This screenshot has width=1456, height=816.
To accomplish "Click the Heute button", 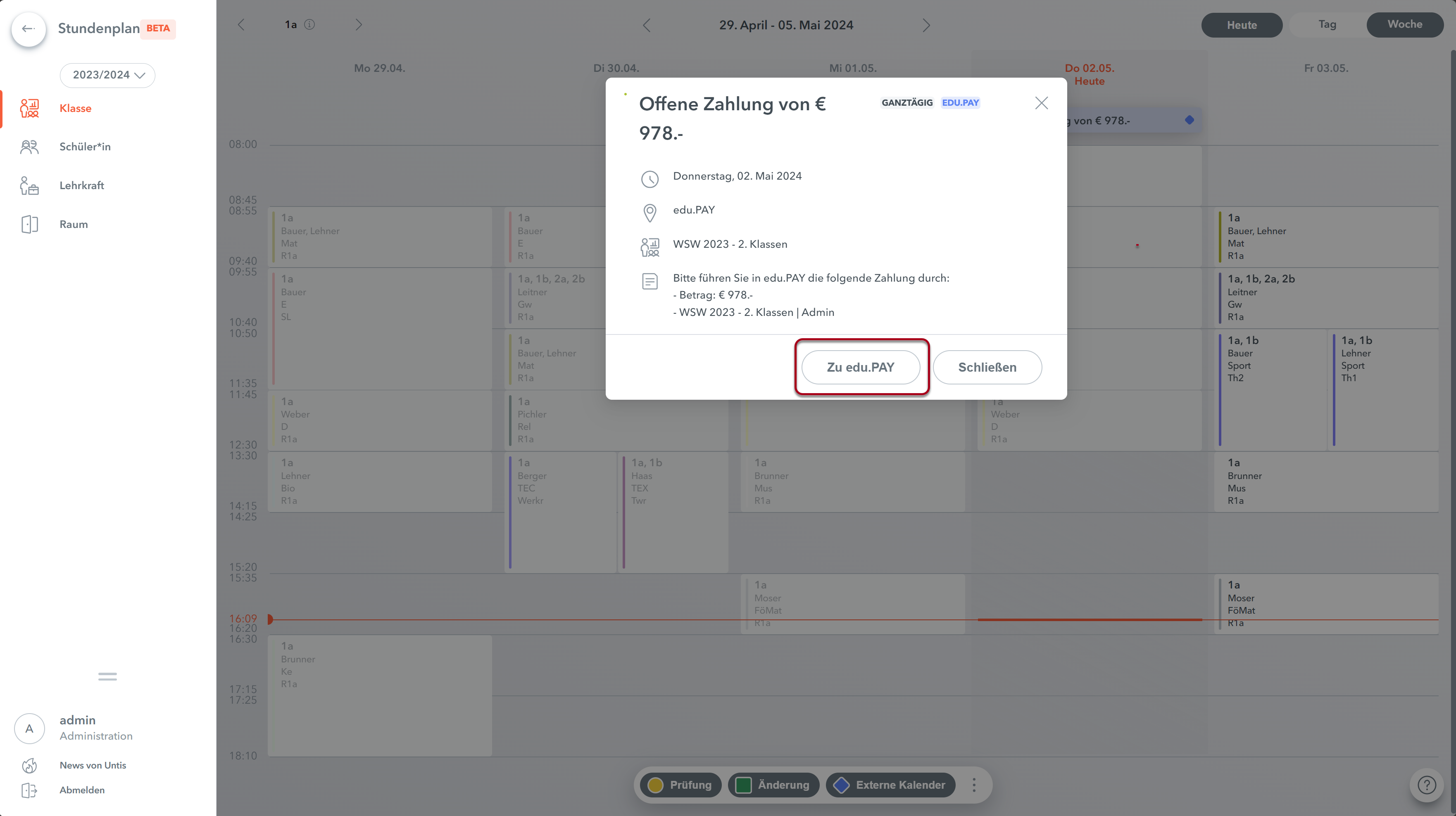I will [1241, 25].
